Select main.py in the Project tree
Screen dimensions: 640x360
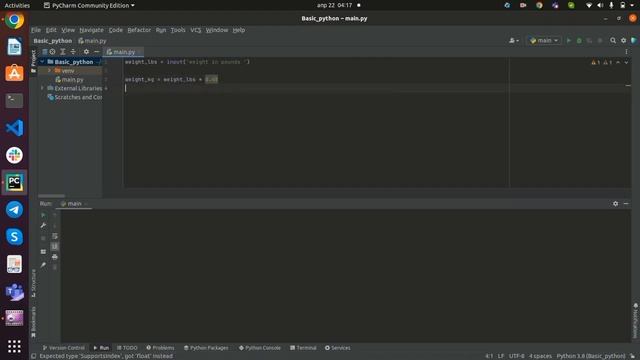(x=72, y=80)
